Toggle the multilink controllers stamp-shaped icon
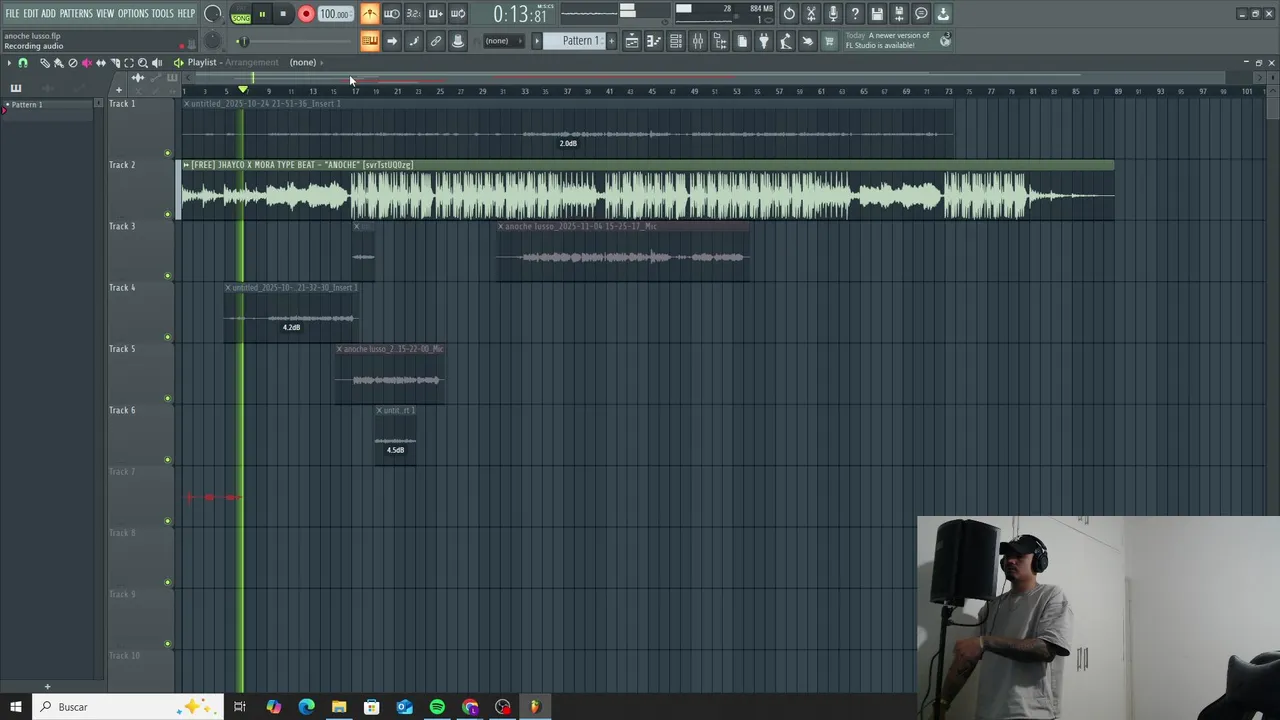 458,41
